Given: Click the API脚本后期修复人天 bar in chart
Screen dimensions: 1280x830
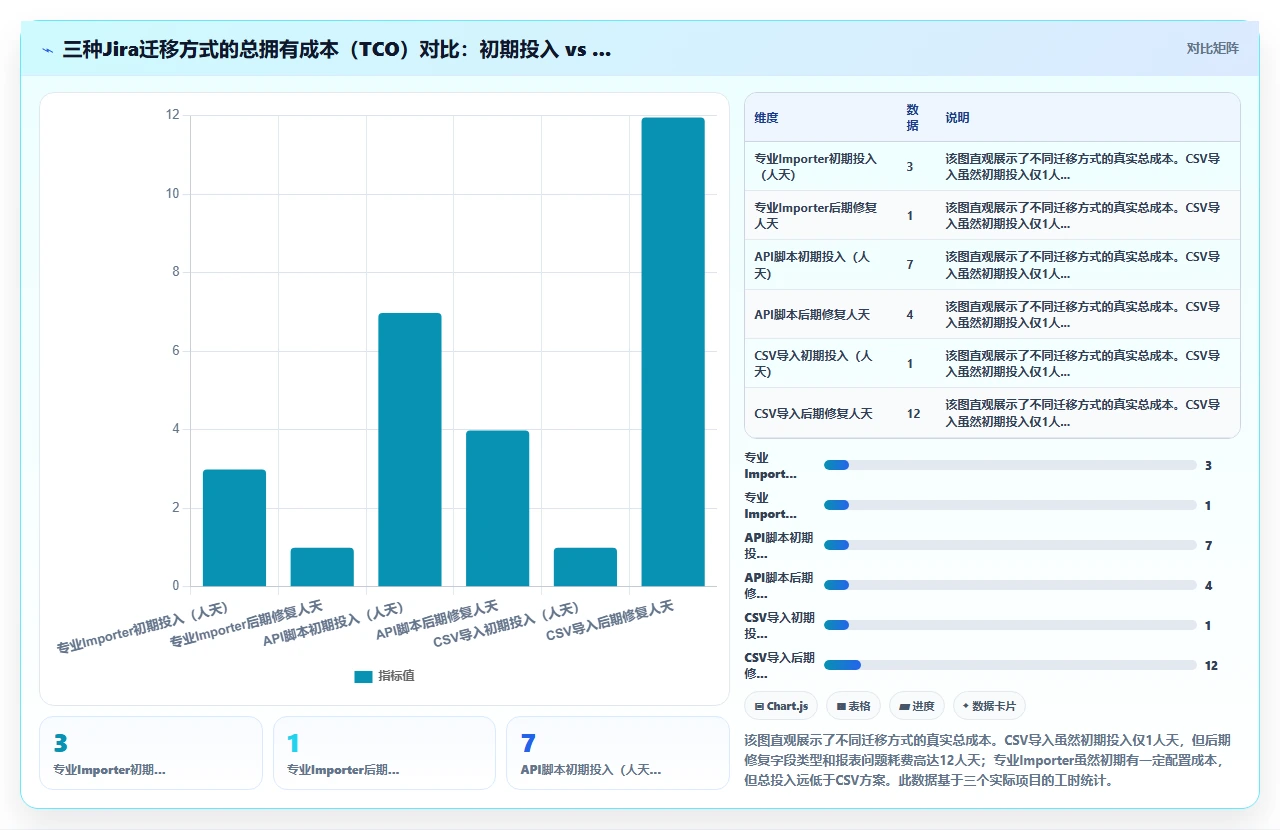Looking at the screenshot, I should 497,508.
